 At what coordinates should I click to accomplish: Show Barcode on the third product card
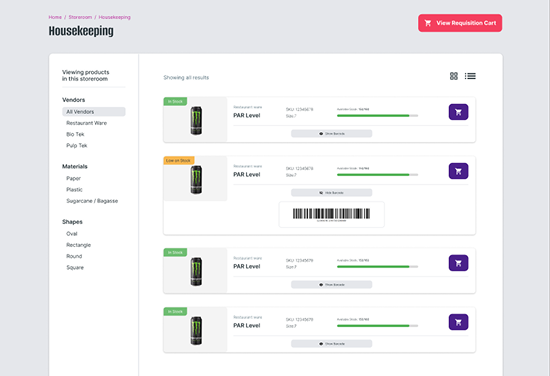tap(331, 284)
